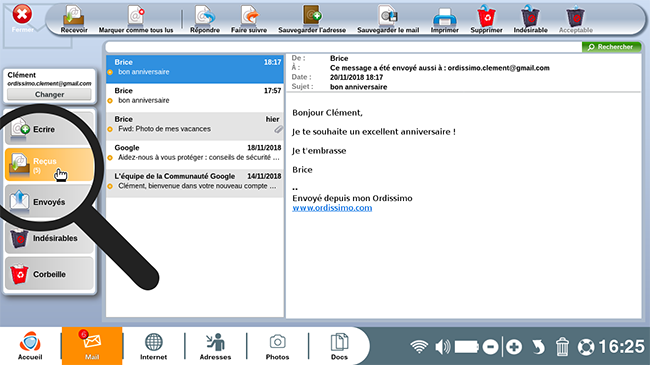
Task: Click the undo back arrow icon
Action: 538,347
